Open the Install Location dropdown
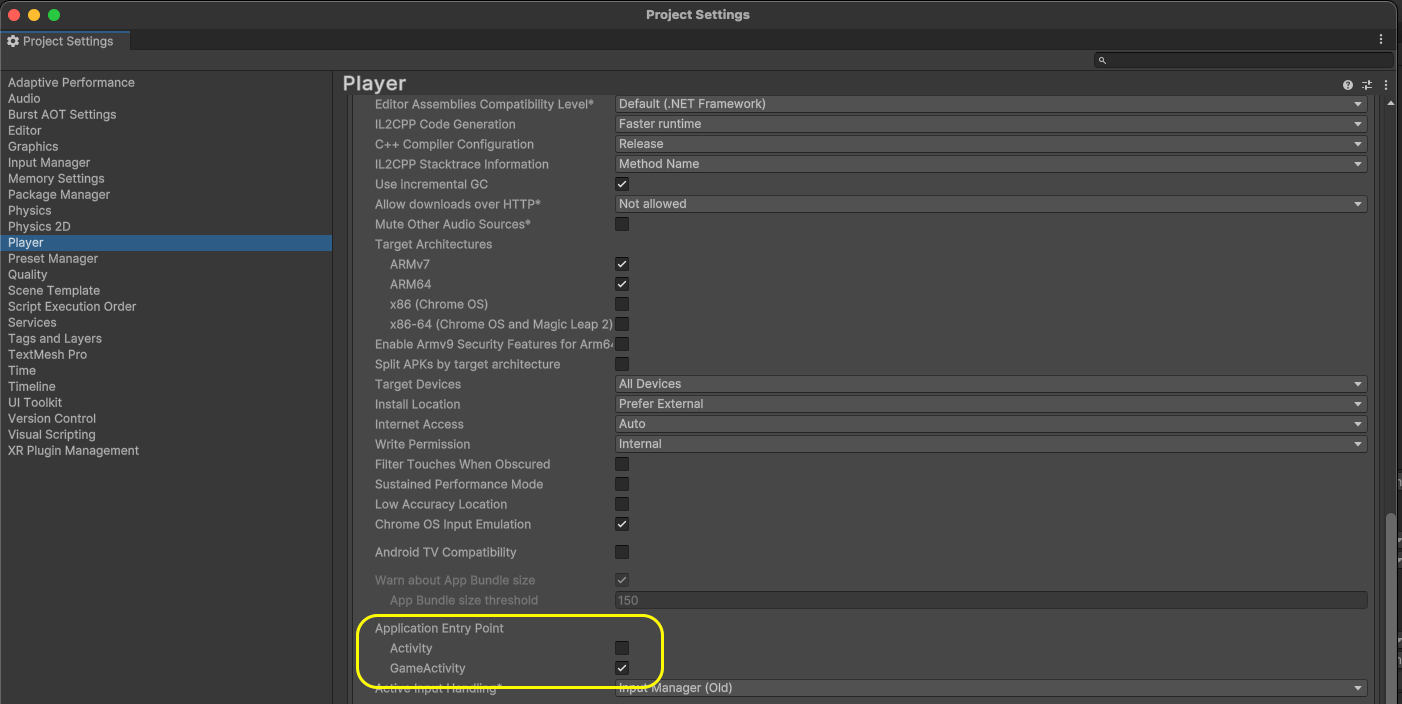Screen dimensions: 1402x704 point(990,404)
